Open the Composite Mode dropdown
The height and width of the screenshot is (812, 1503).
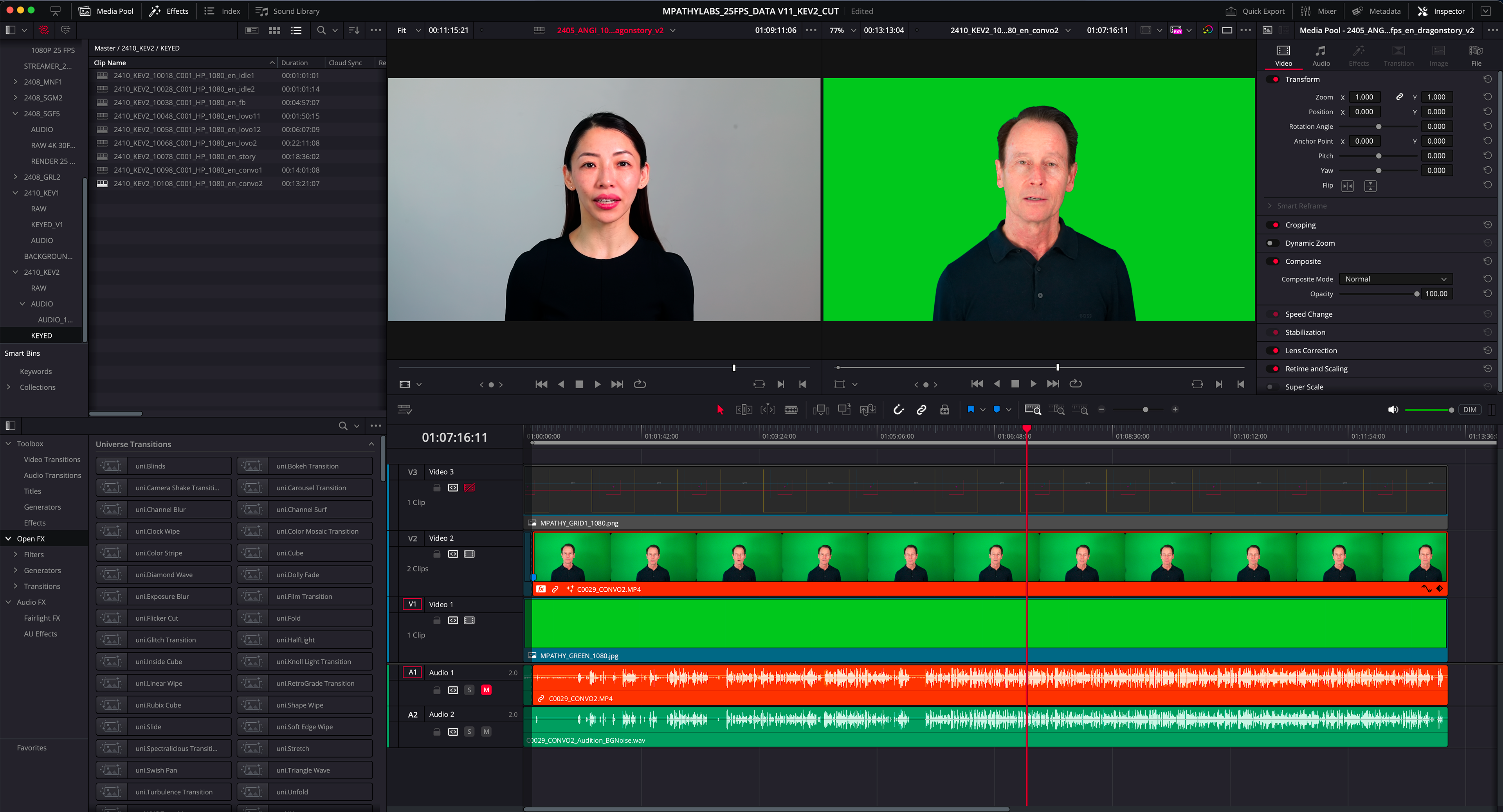tap(1395, 279)
